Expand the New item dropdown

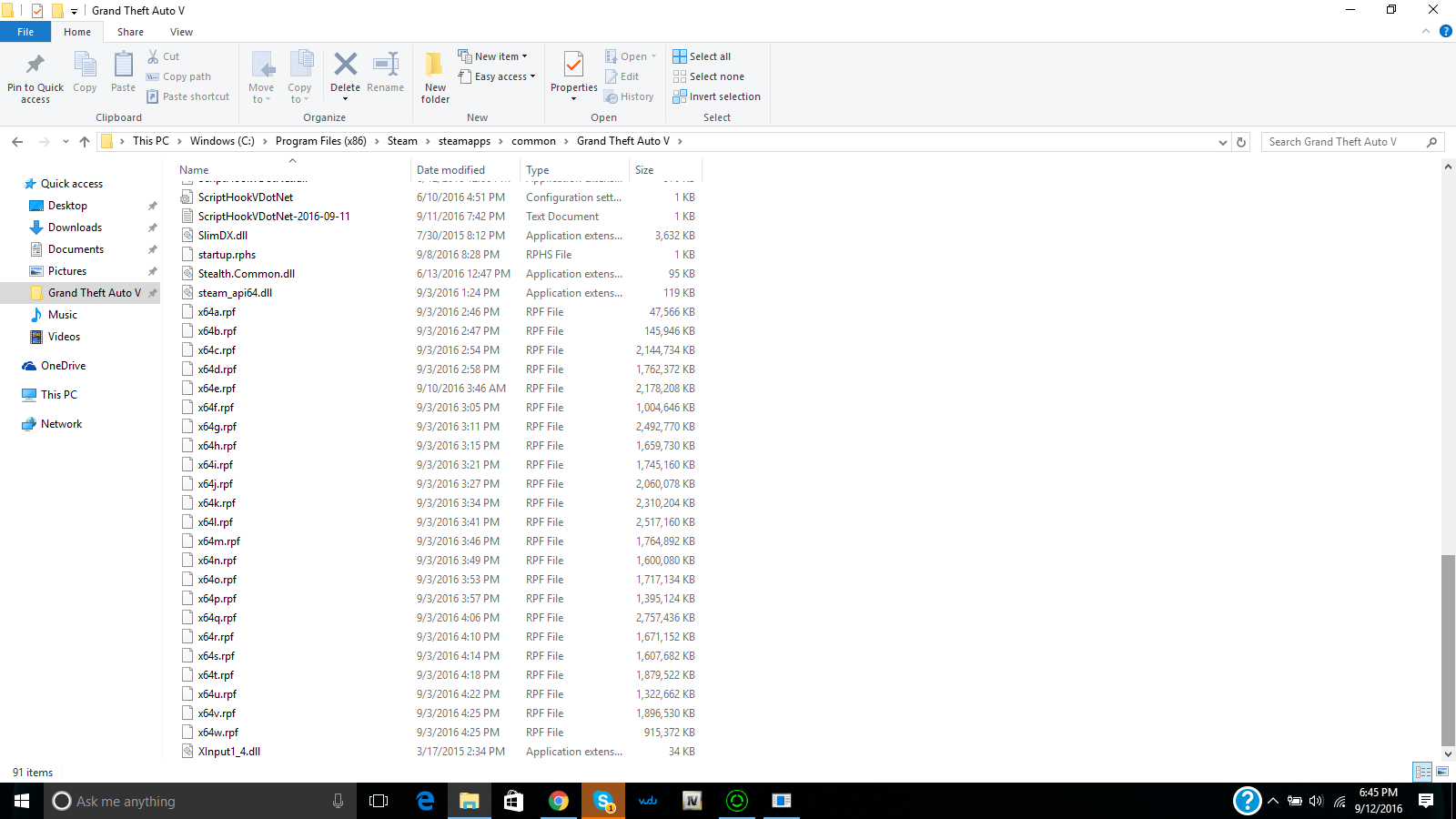click(x=492, y=56)
